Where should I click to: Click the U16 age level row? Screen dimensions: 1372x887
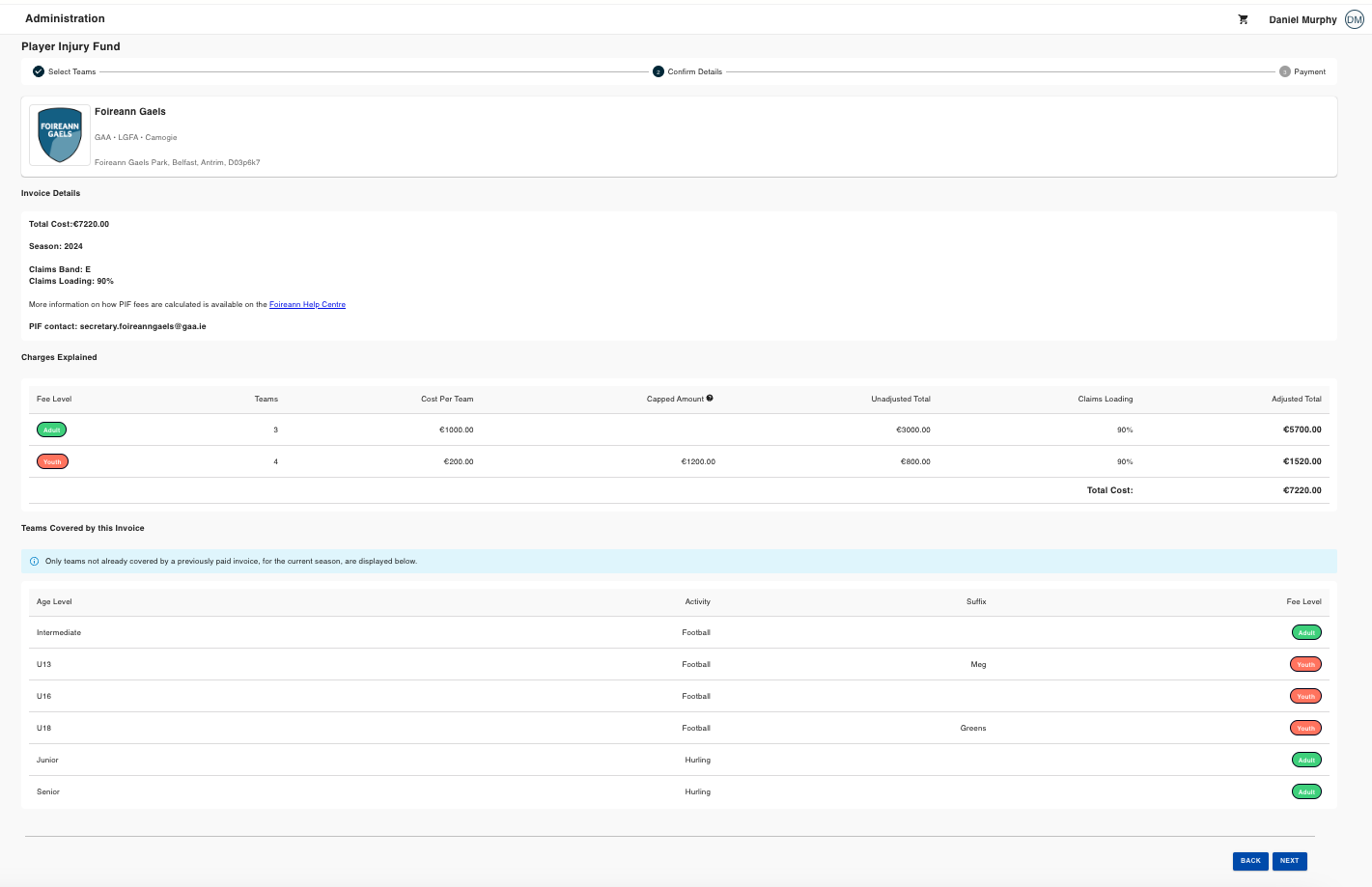(x=679, y=696)
